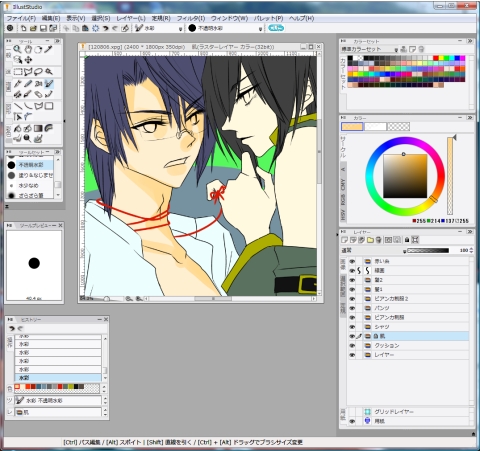
Task: Select the pencil tool
Action: coord(28,84)
